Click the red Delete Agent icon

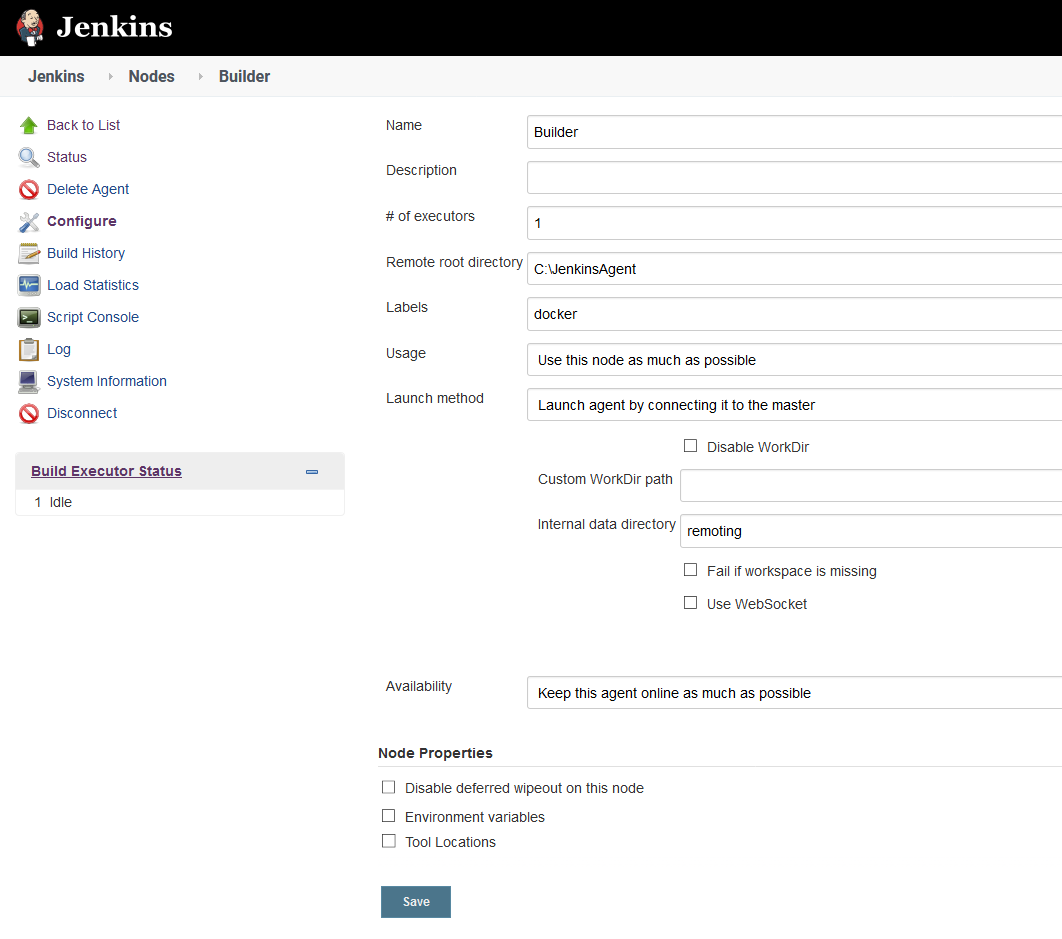click(29, 189)
